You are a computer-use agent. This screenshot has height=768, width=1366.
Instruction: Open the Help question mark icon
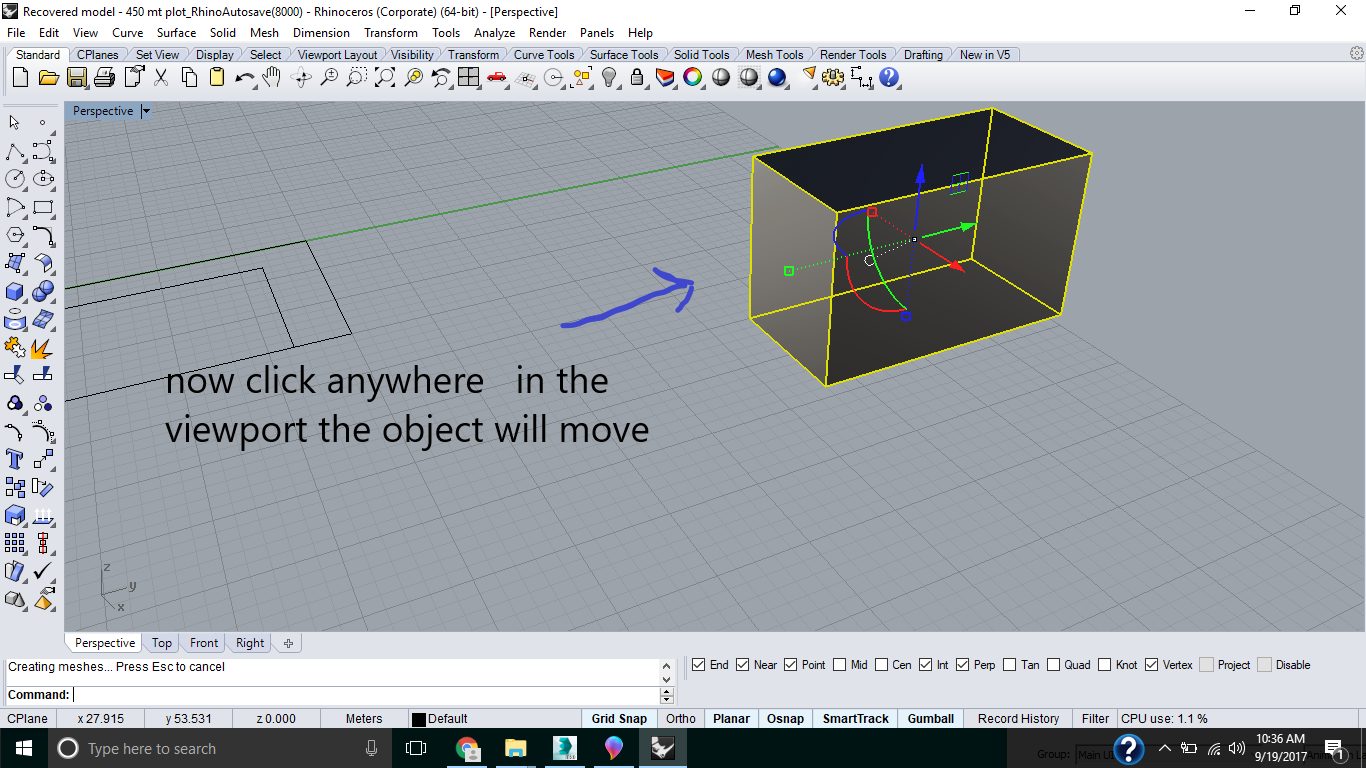coord(889,77)
